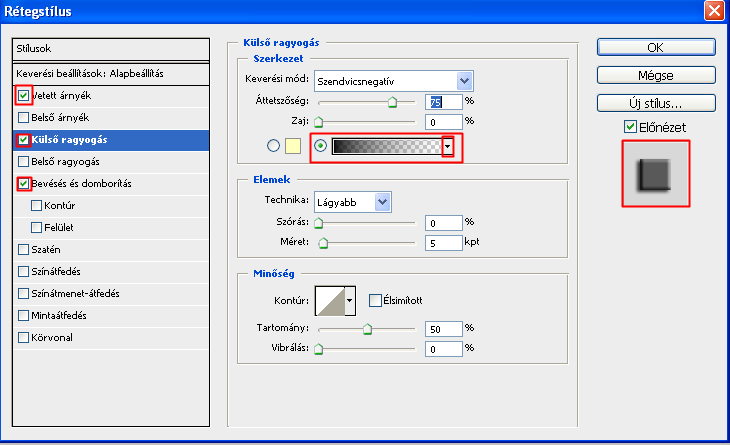Click the Szórás slider handle
This screenshot has width=730, height=445.
(x=318, y=223)
